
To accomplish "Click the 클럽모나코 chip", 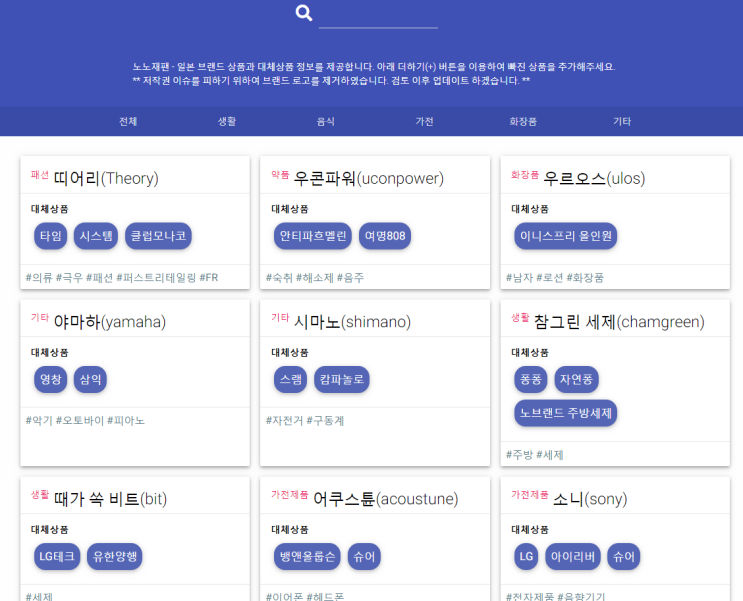I will click(158, 236).
